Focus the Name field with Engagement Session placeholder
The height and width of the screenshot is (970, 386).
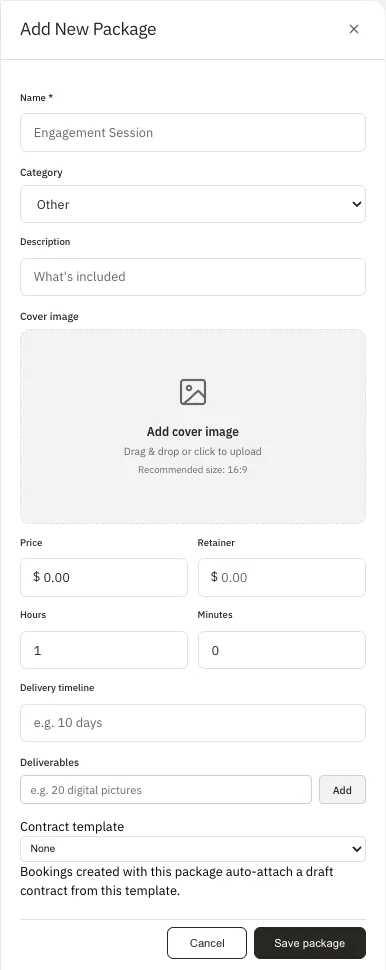click(193, 132)
